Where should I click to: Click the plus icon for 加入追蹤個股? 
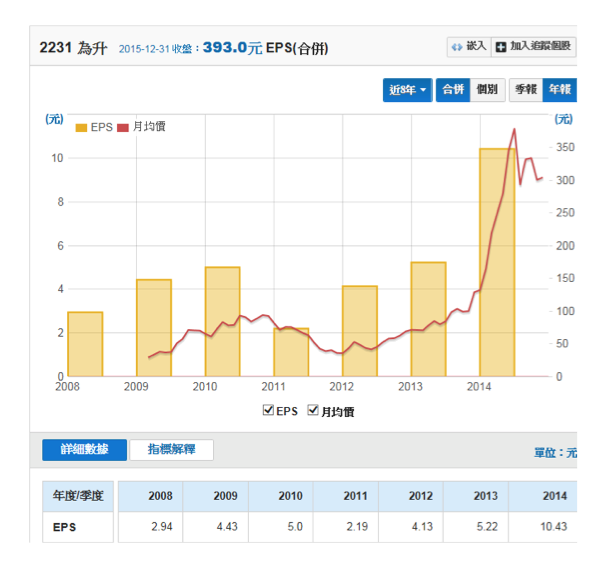pyautogui.click(x=502, y=46)
